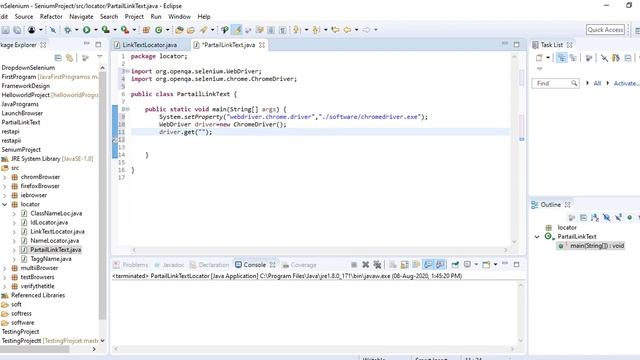Image resolution: width=640 pixels, height=360 pixels.
Task: Click the Save All toolbar icon
Action: tap(17, 30)
